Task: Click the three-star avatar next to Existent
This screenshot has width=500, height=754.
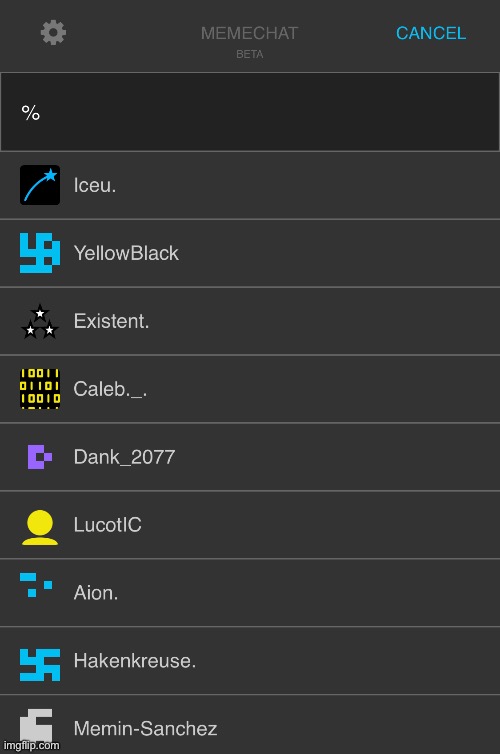Action: click(40, 321)
